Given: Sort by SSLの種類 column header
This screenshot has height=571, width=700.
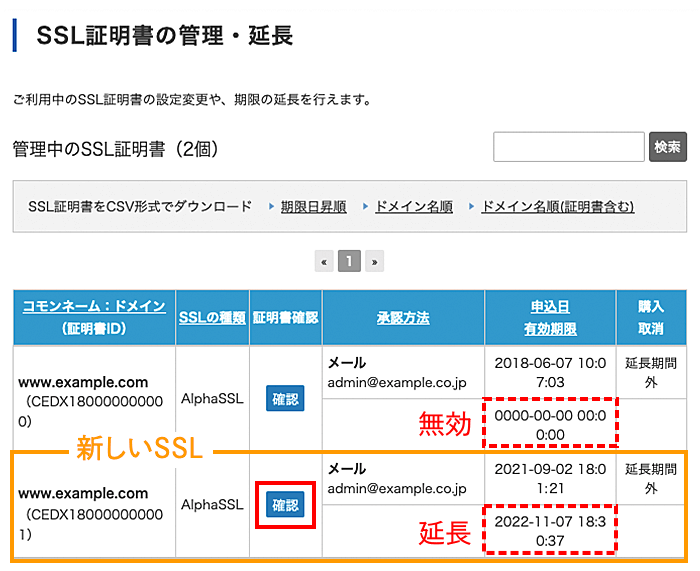Looking at the screenshot, I should click(x=212, y=318).
